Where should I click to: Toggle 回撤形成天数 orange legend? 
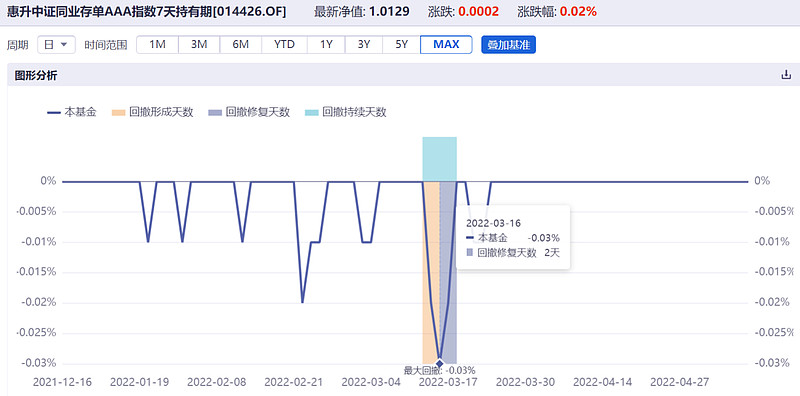(152, 112)
